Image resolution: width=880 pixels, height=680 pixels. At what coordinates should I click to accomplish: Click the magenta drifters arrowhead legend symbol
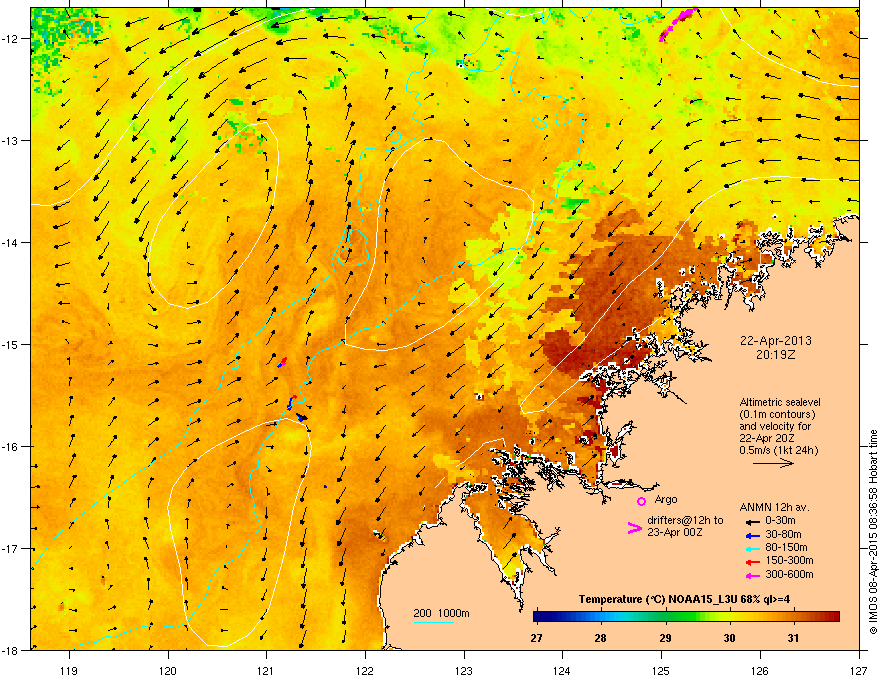pos(634,528)
